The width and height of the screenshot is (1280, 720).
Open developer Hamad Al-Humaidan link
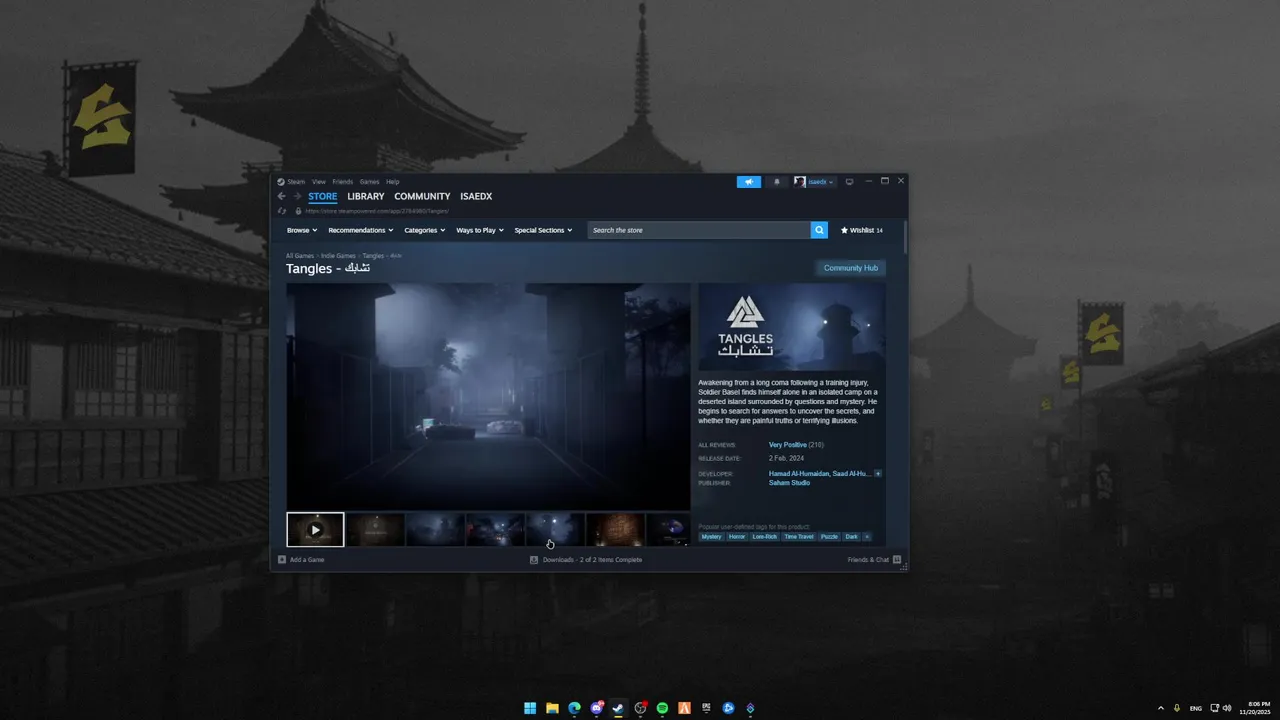click(x=798, y=473)
